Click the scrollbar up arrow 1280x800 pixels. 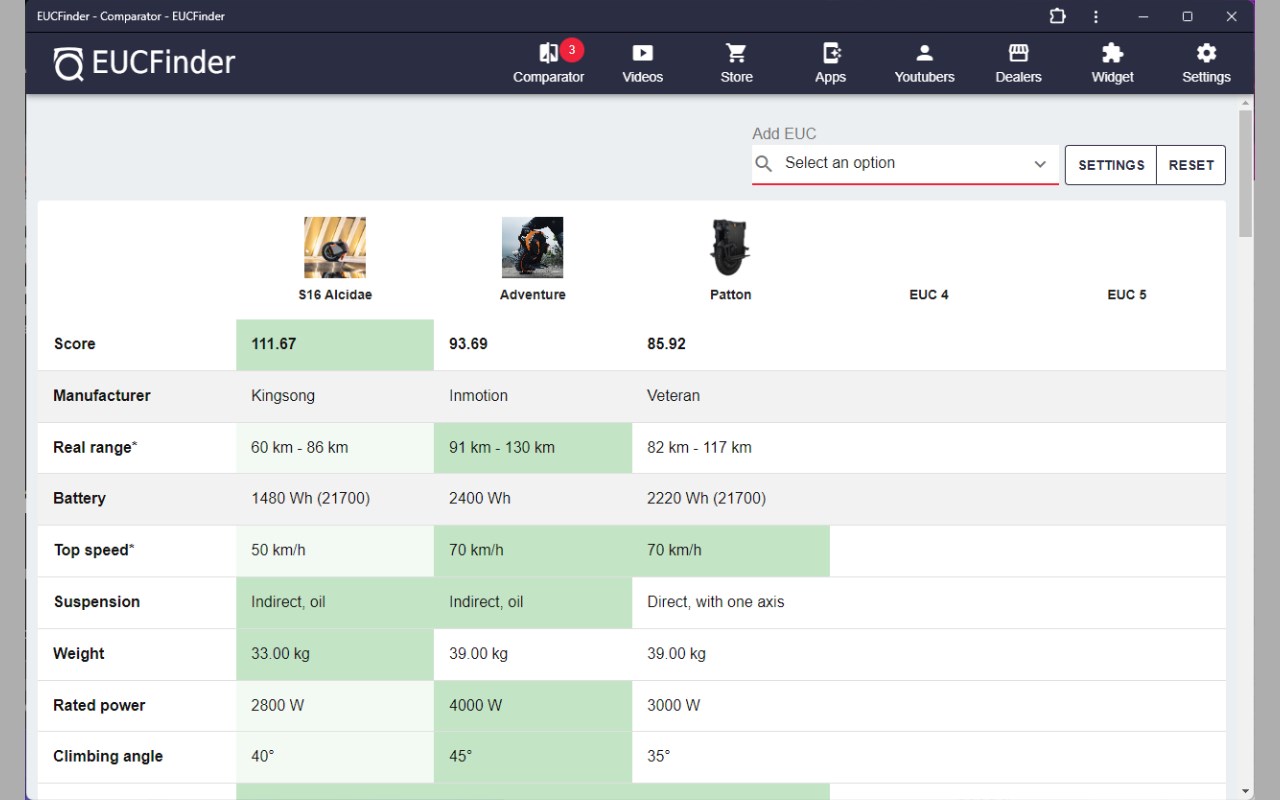pyautogui.click(x=1245, y=102)
